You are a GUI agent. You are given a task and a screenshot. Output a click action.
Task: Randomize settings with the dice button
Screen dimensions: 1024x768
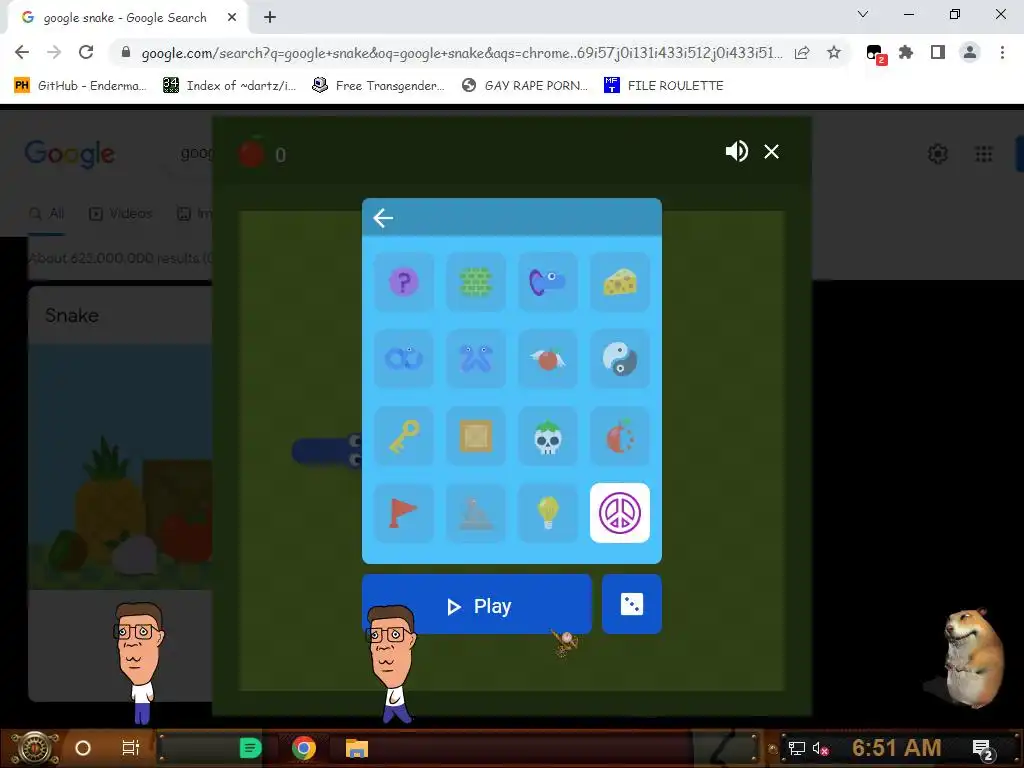pyautogui.click(x=632, y=604)
